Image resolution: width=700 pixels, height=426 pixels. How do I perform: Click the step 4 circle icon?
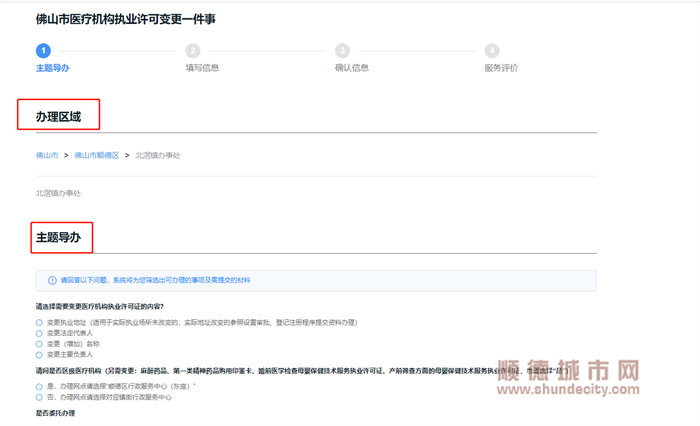[x=491, y=51]
